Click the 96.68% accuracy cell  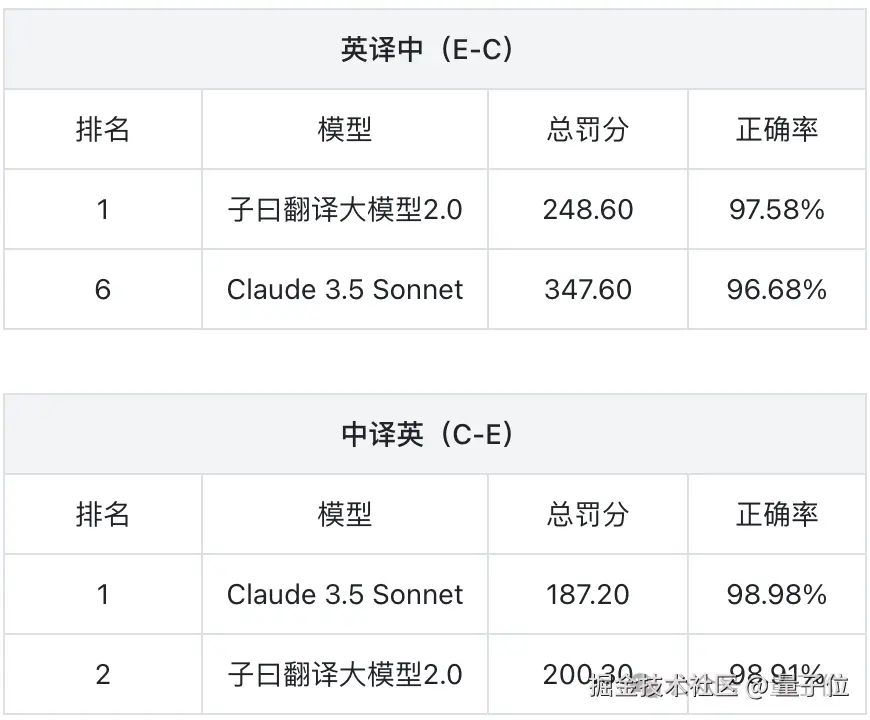coord(777,290)
